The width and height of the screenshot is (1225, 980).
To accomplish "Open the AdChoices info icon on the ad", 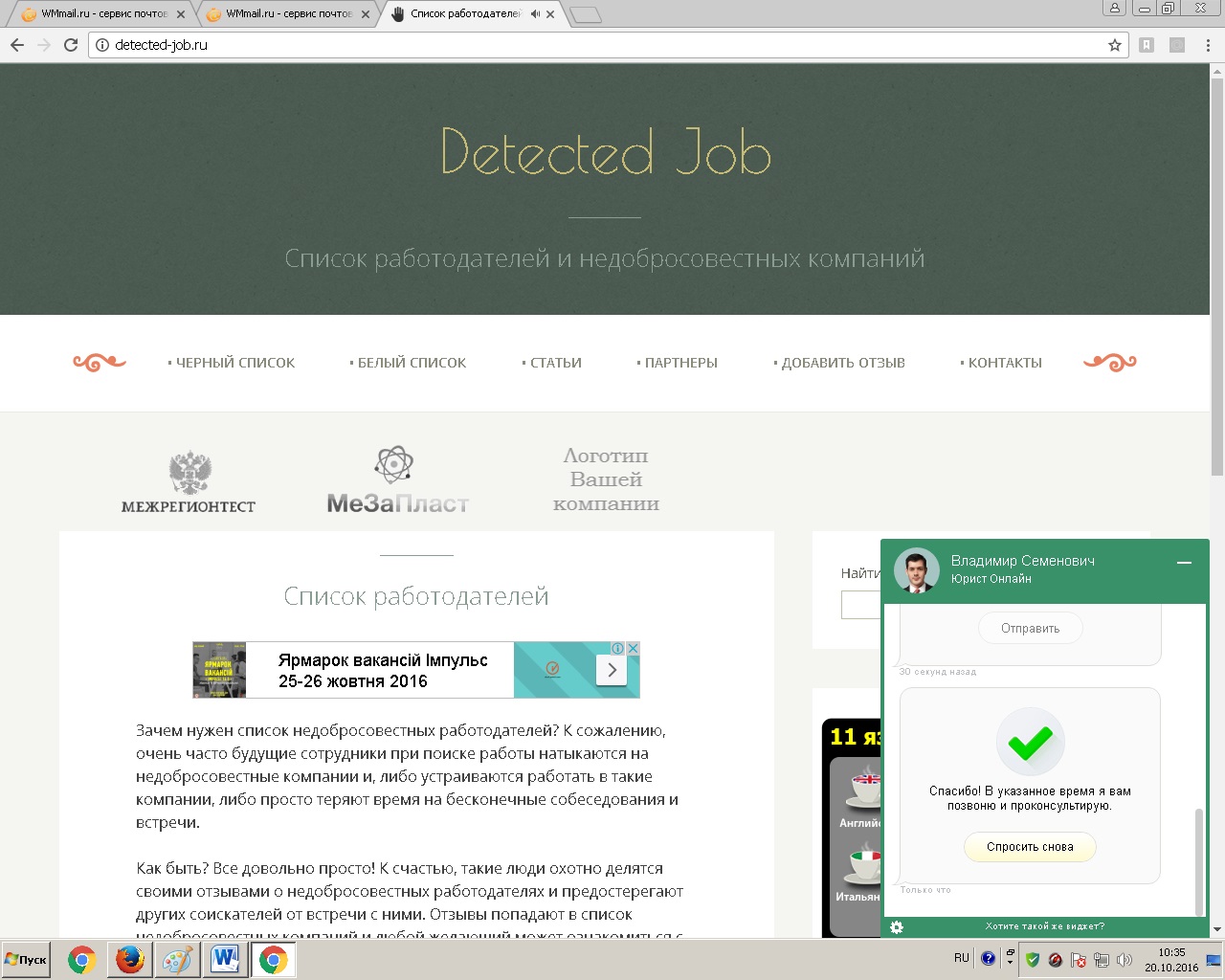I will pyautogui.click(x=618, y=648).
